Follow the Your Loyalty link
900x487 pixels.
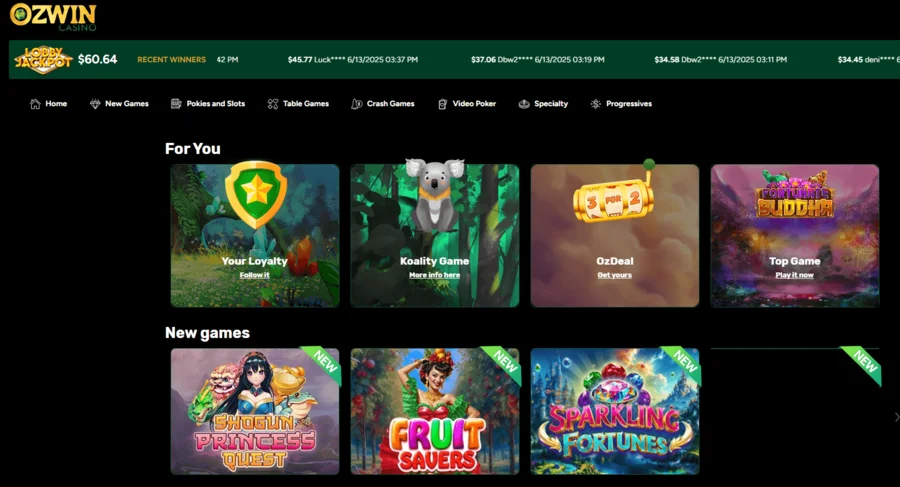254,275
